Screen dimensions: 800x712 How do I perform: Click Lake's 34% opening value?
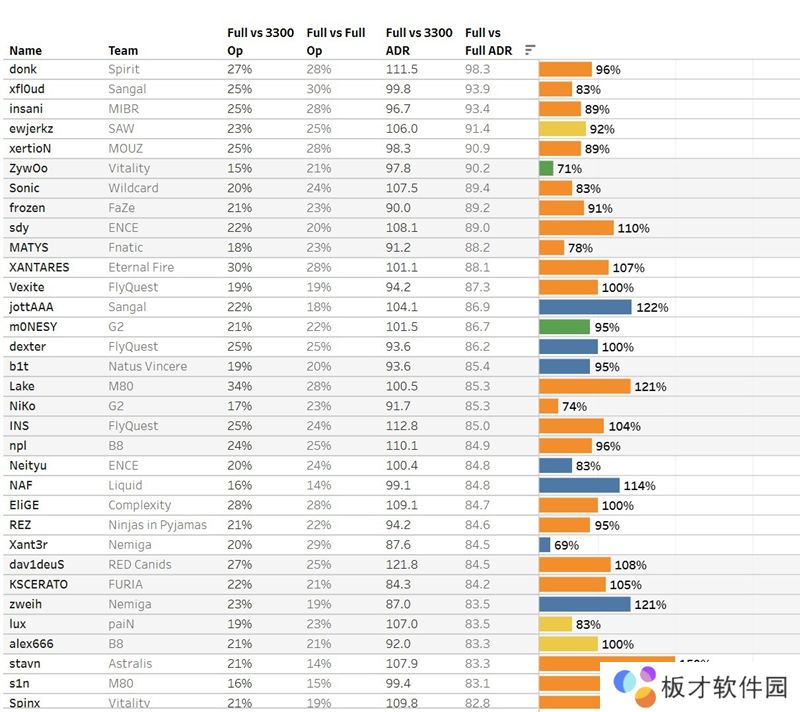pyautogui.click(x=239, y=387)
